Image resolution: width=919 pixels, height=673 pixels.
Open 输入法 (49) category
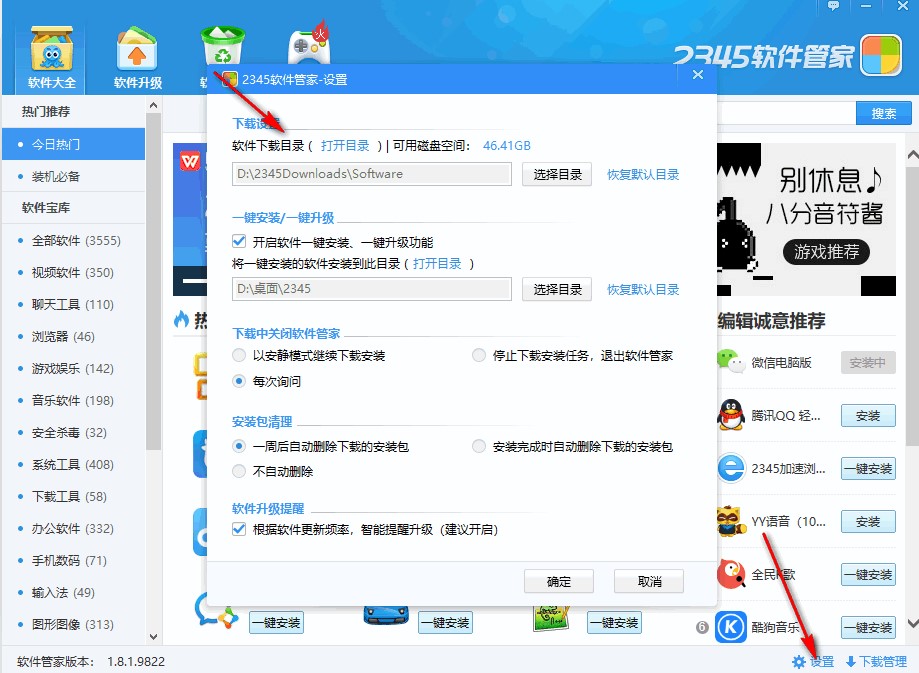click(73, 592)
